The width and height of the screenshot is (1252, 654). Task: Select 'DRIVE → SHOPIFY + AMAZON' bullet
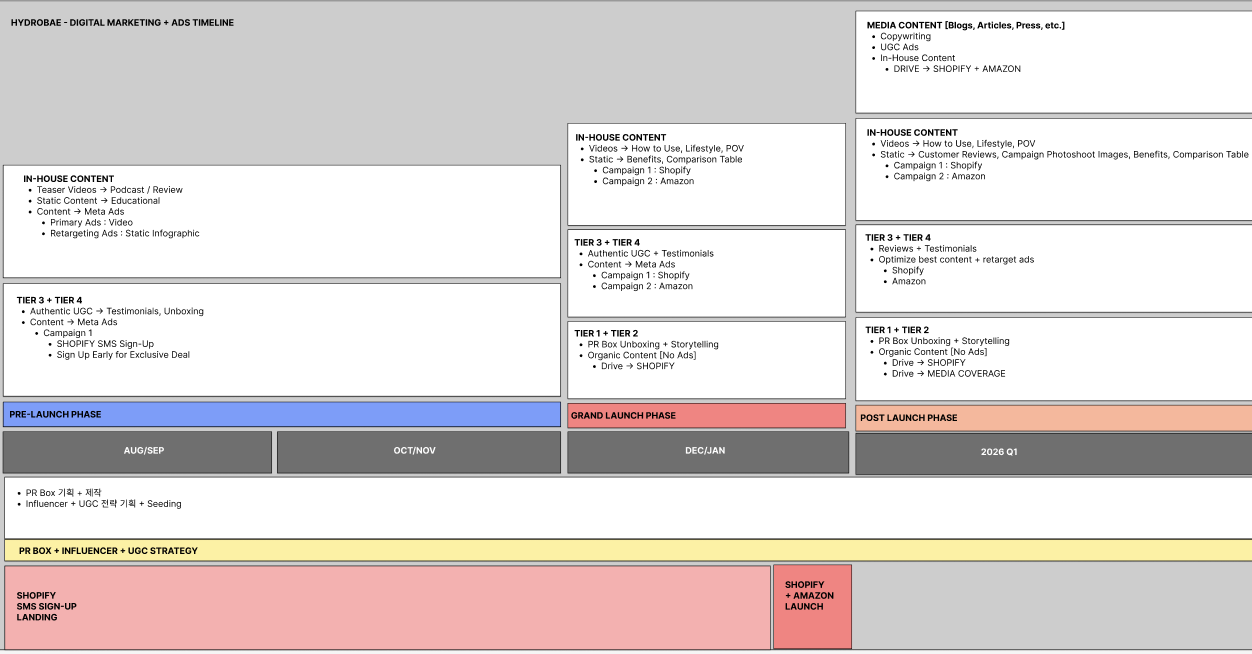pyautogui.click(x=957, y=69)
